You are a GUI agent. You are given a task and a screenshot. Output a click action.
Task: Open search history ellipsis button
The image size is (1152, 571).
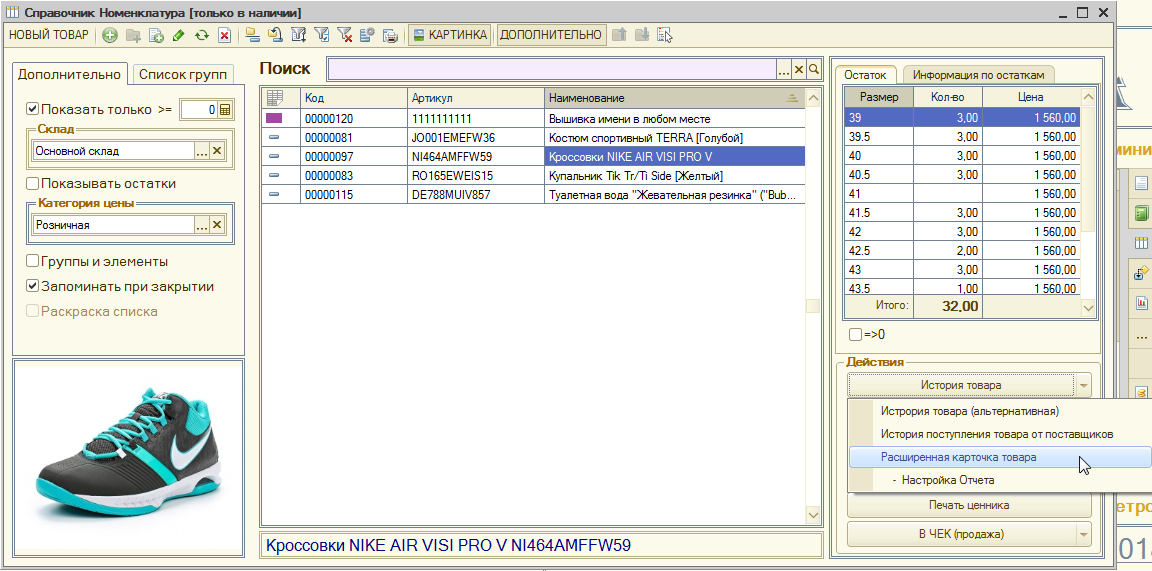784,69
